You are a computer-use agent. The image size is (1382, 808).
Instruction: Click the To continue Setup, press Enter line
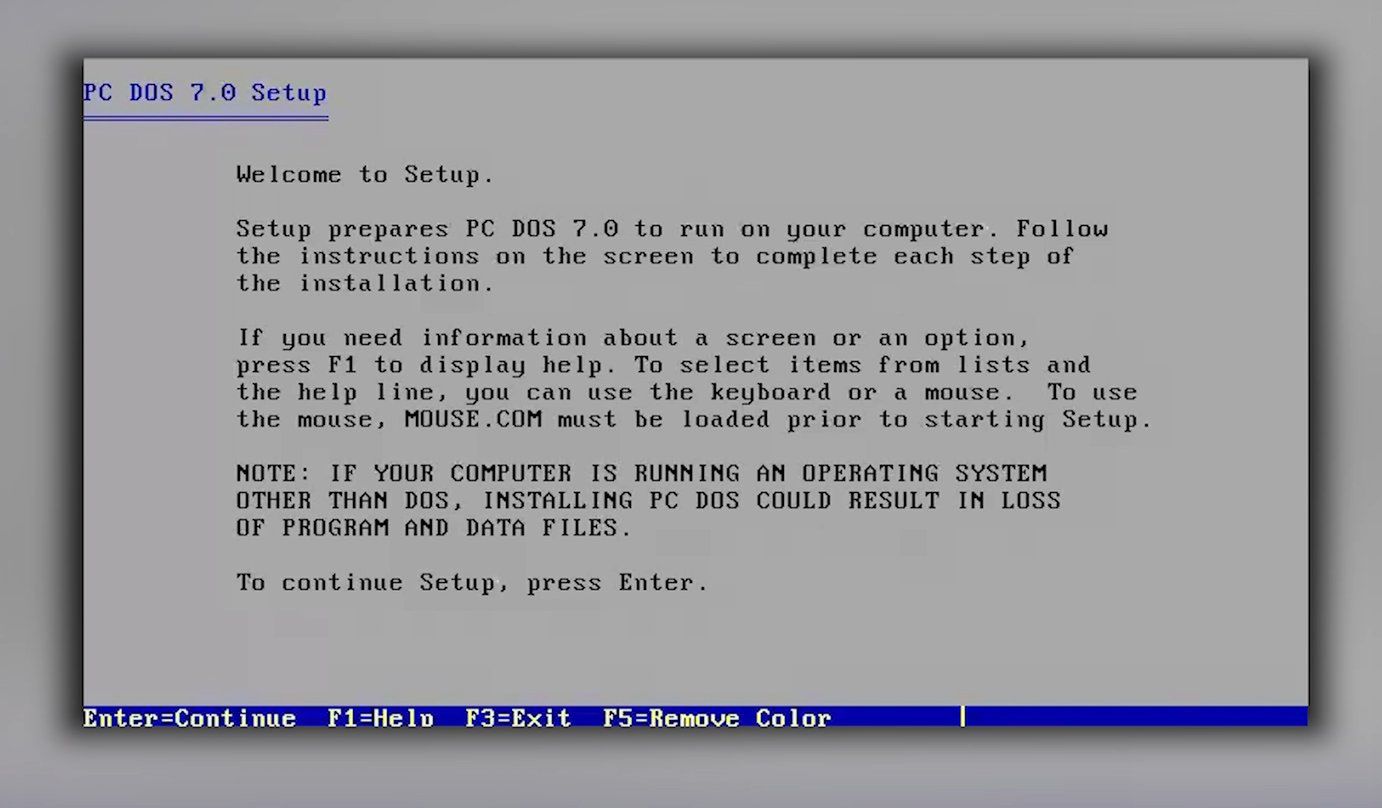472,583
